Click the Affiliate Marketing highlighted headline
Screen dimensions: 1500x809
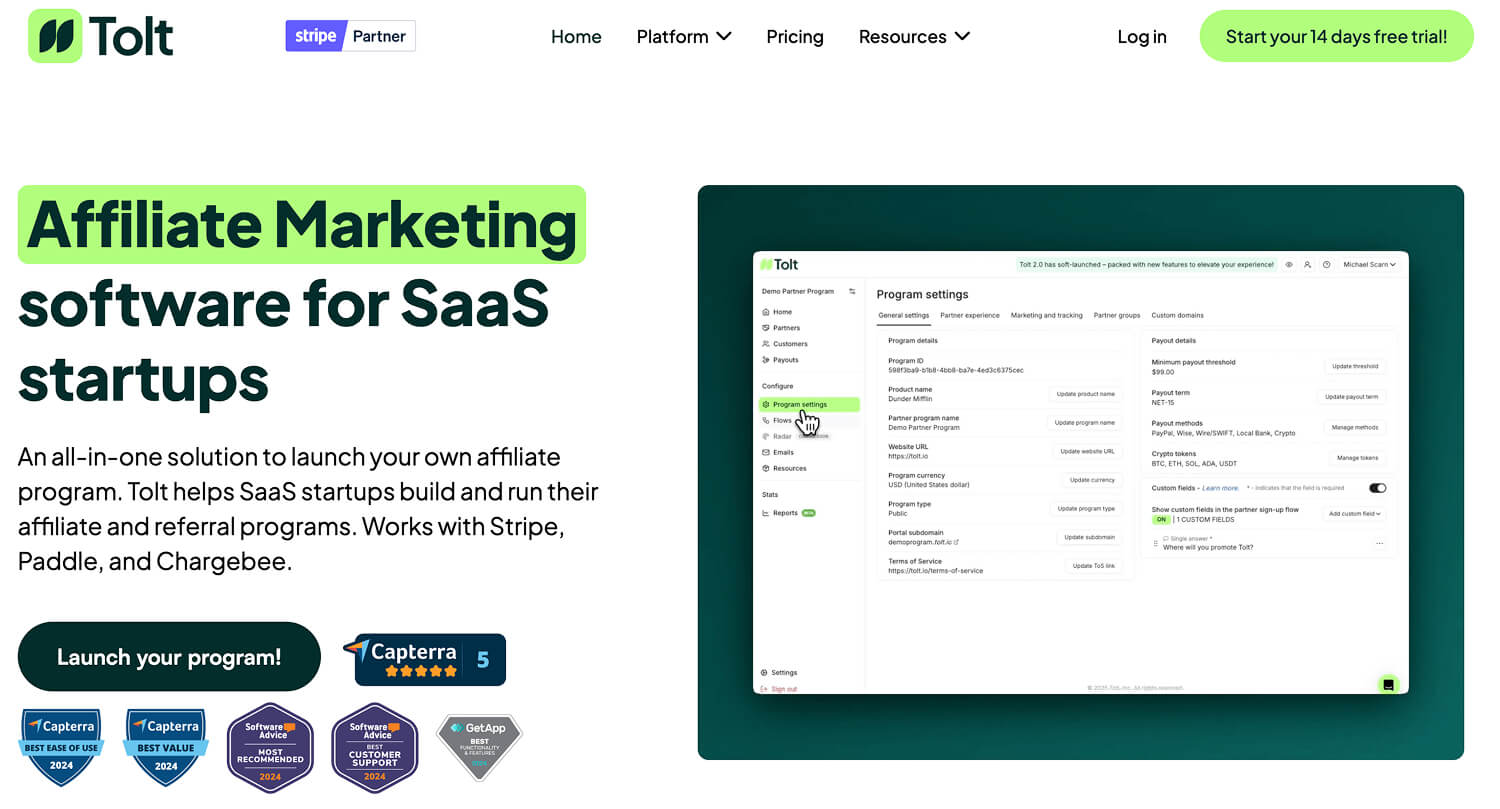pyautogui.click(x=301, y=225)
